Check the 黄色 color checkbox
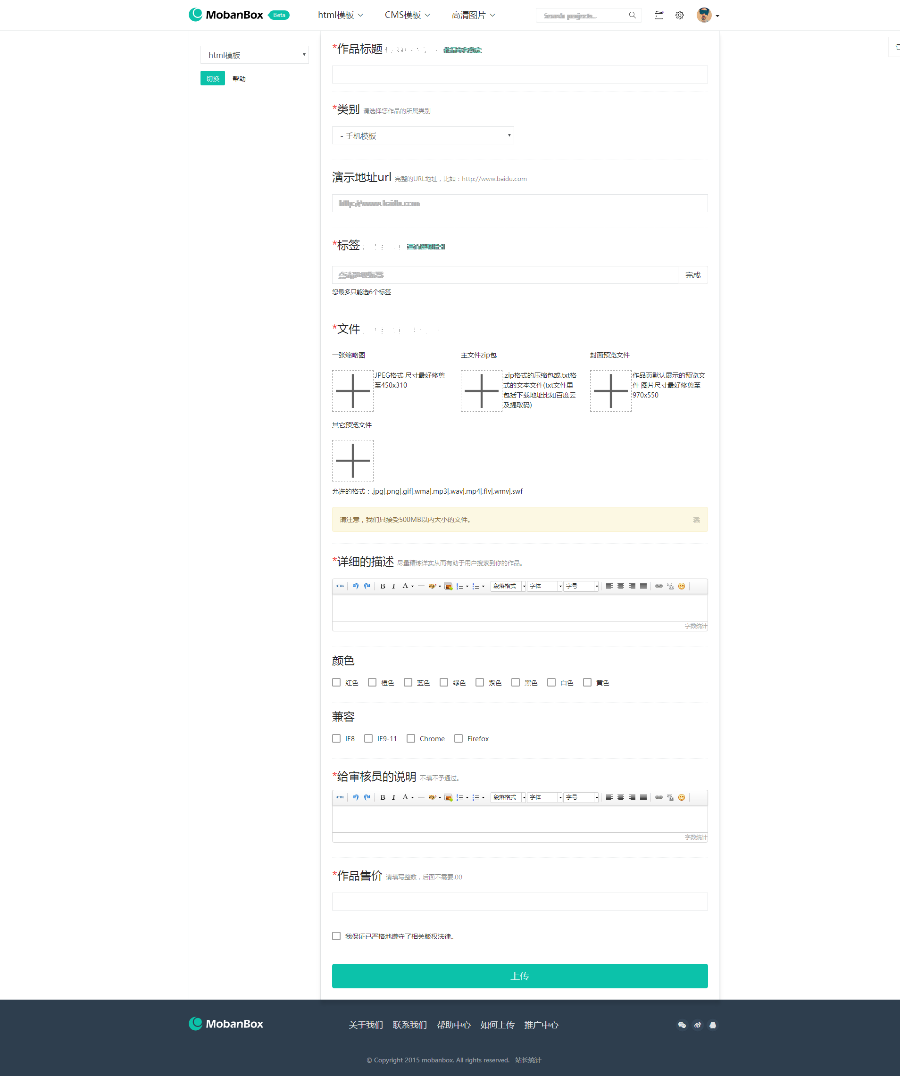 (x=587, y=683)
